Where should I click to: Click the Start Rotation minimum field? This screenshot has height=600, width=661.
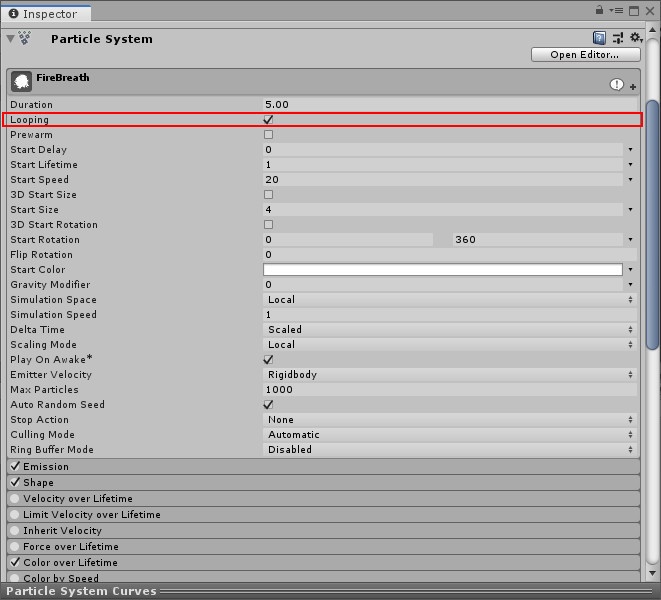click(348, 239)
